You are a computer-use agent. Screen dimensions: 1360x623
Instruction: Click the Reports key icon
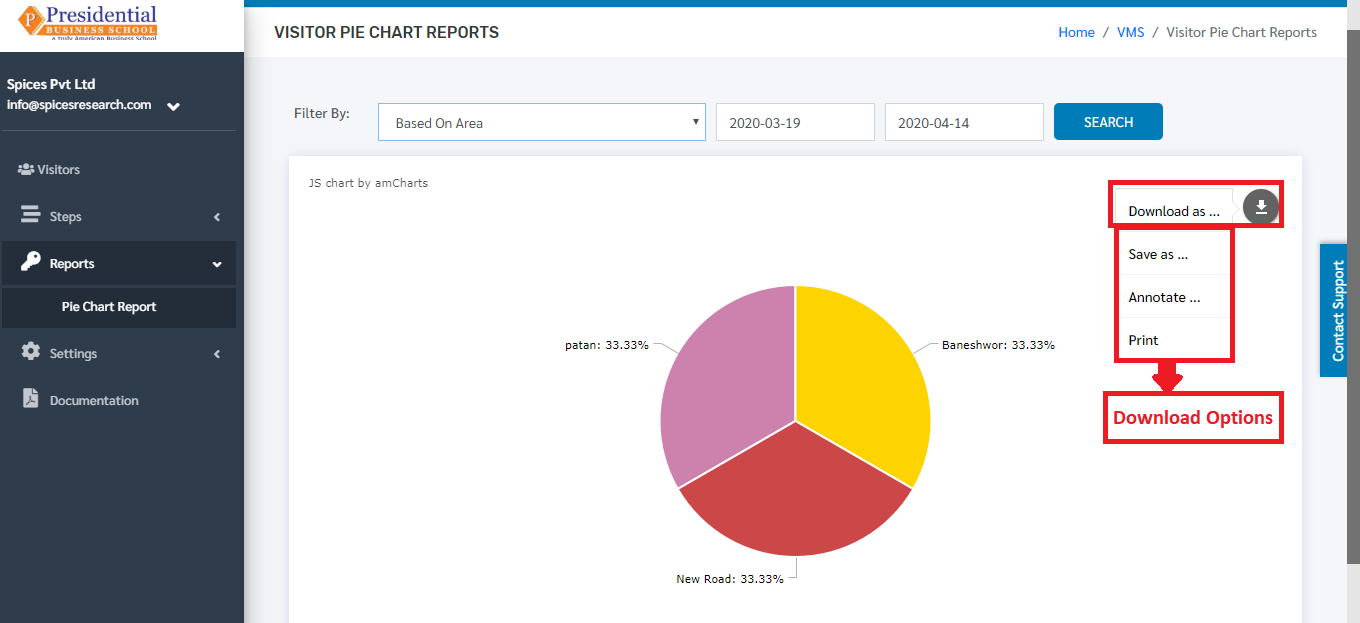31,262
